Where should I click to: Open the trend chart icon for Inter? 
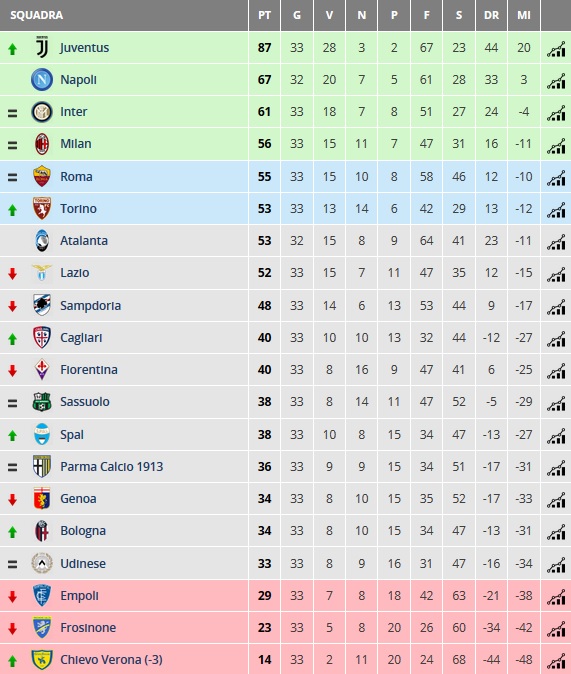(x=556, y=113)
